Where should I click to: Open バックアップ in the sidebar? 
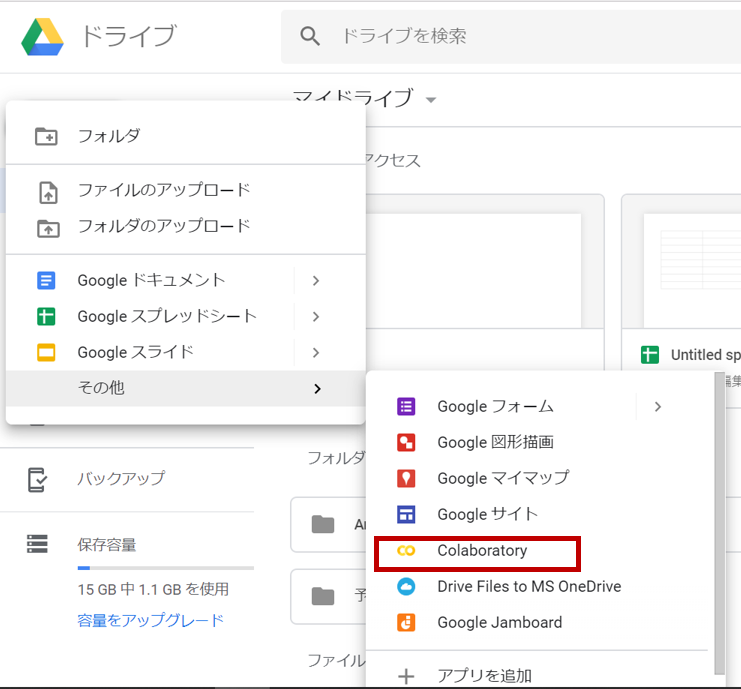[x=121, y=478]
